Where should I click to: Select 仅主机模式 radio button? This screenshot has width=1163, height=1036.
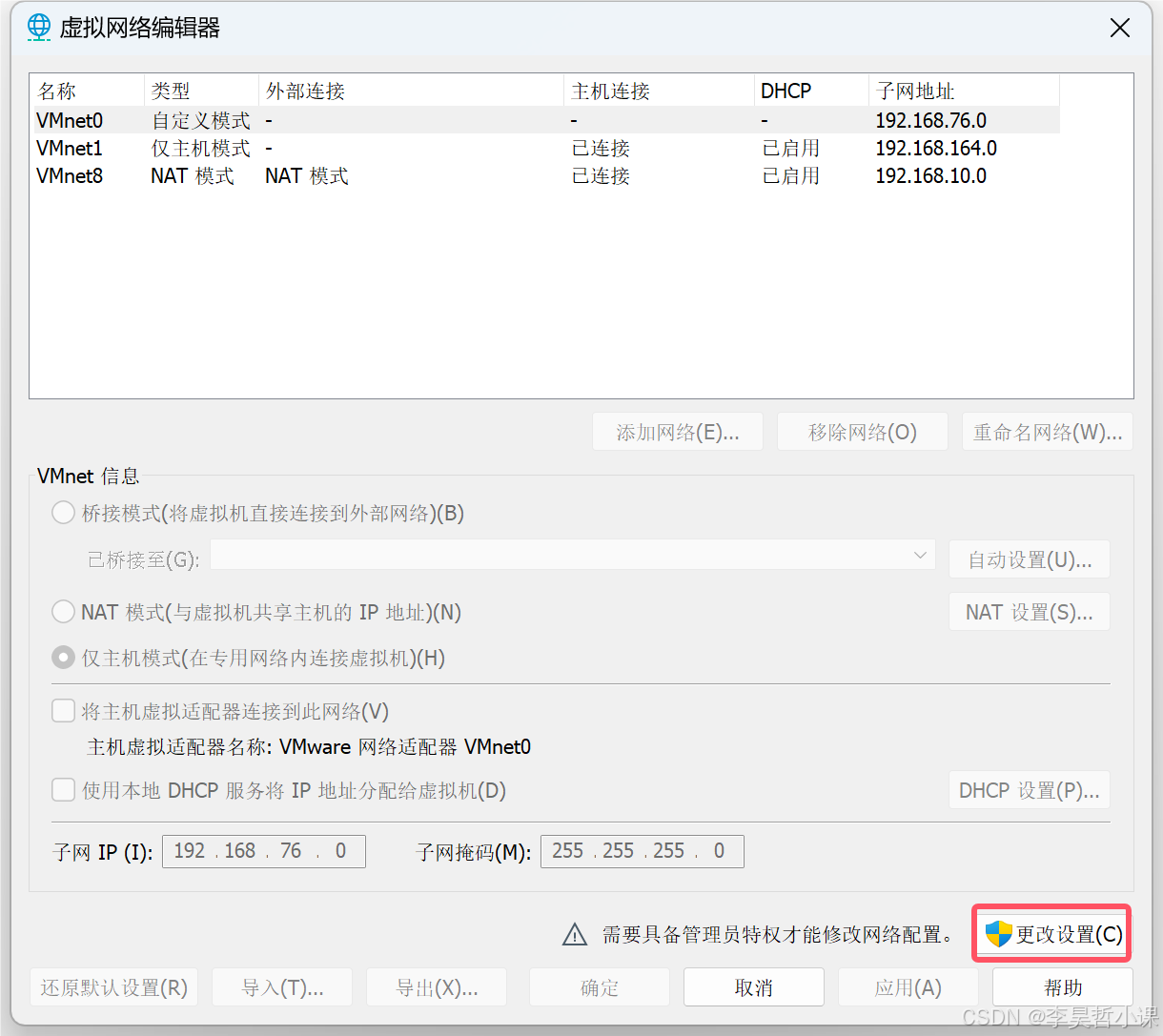click(x=62, y=657)
